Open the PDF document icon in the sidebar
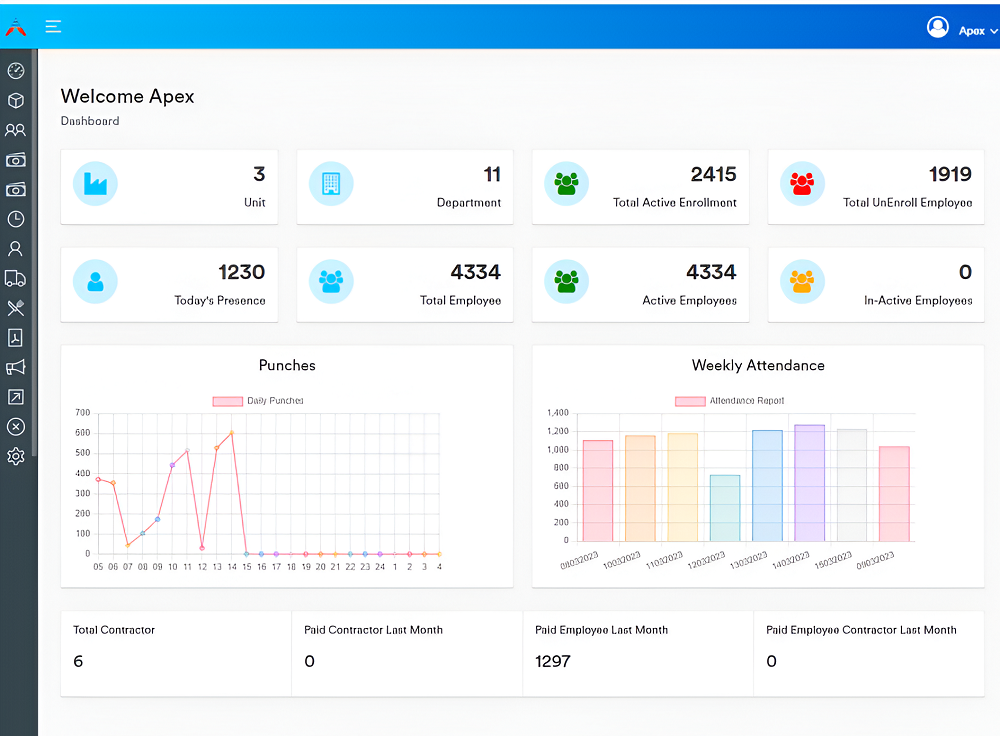Viewport: 1000px width, 736px height. click(16, 337)
